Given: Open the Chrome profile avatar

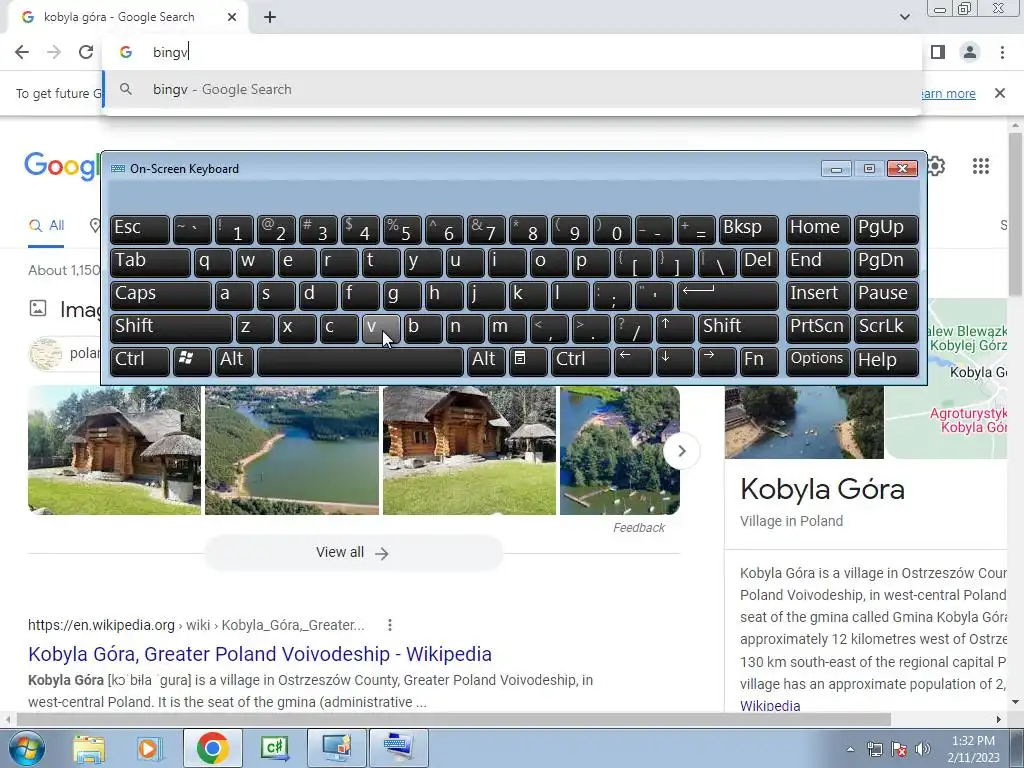Looking at the screenshot, I should pos(970,52).
